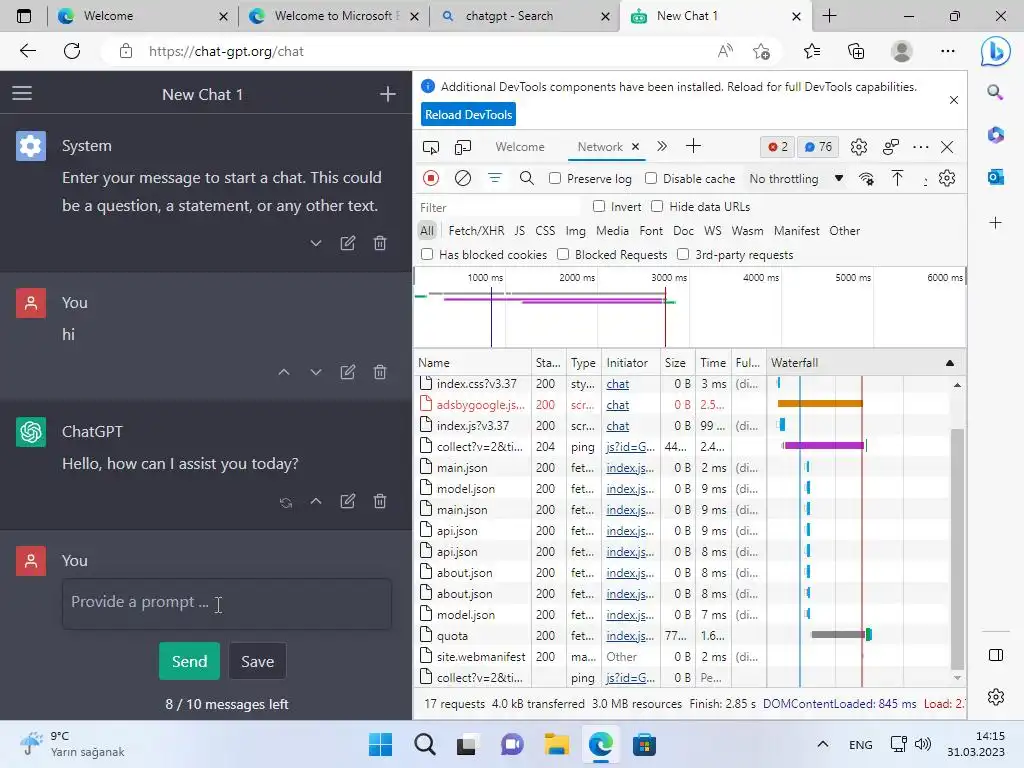Regenerate the ChatGPT response
Screen dimensions: 1024x768
click(x=285, y=502)
